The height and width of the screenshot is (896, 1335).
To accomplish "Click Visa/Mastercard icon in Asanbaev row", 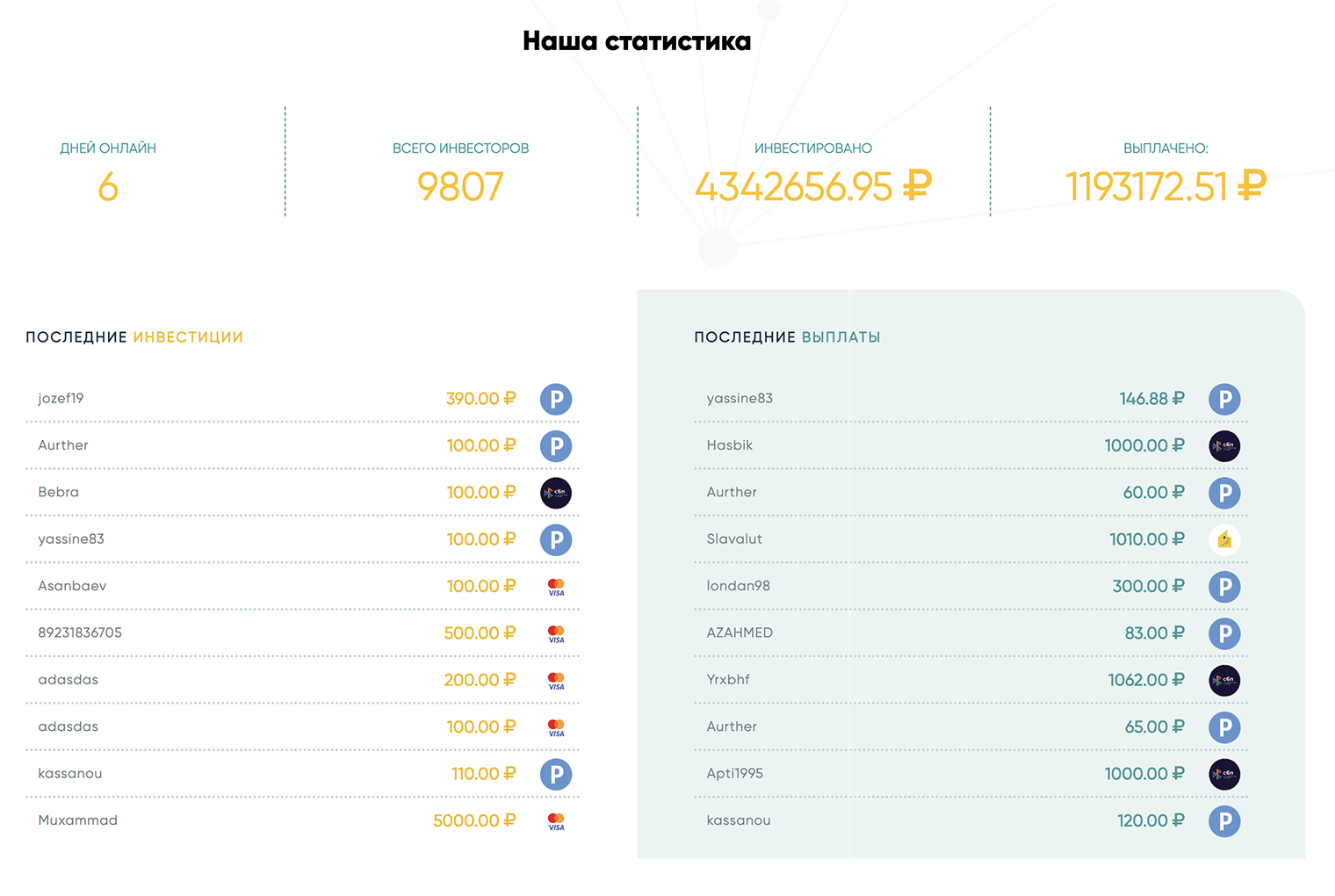I will [x=556, y=587].
